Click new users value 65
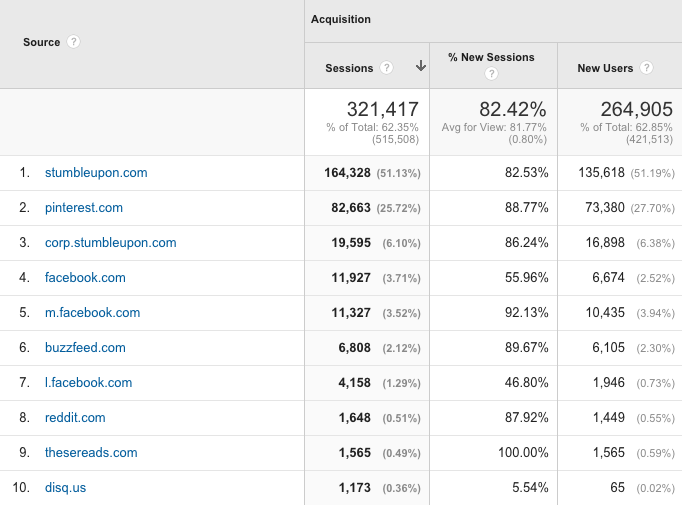Viewport: 682px width, 505px height. (618, 488)
